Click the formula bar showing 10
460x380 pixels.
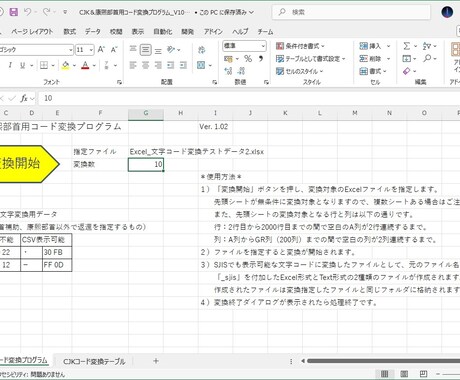249,98
